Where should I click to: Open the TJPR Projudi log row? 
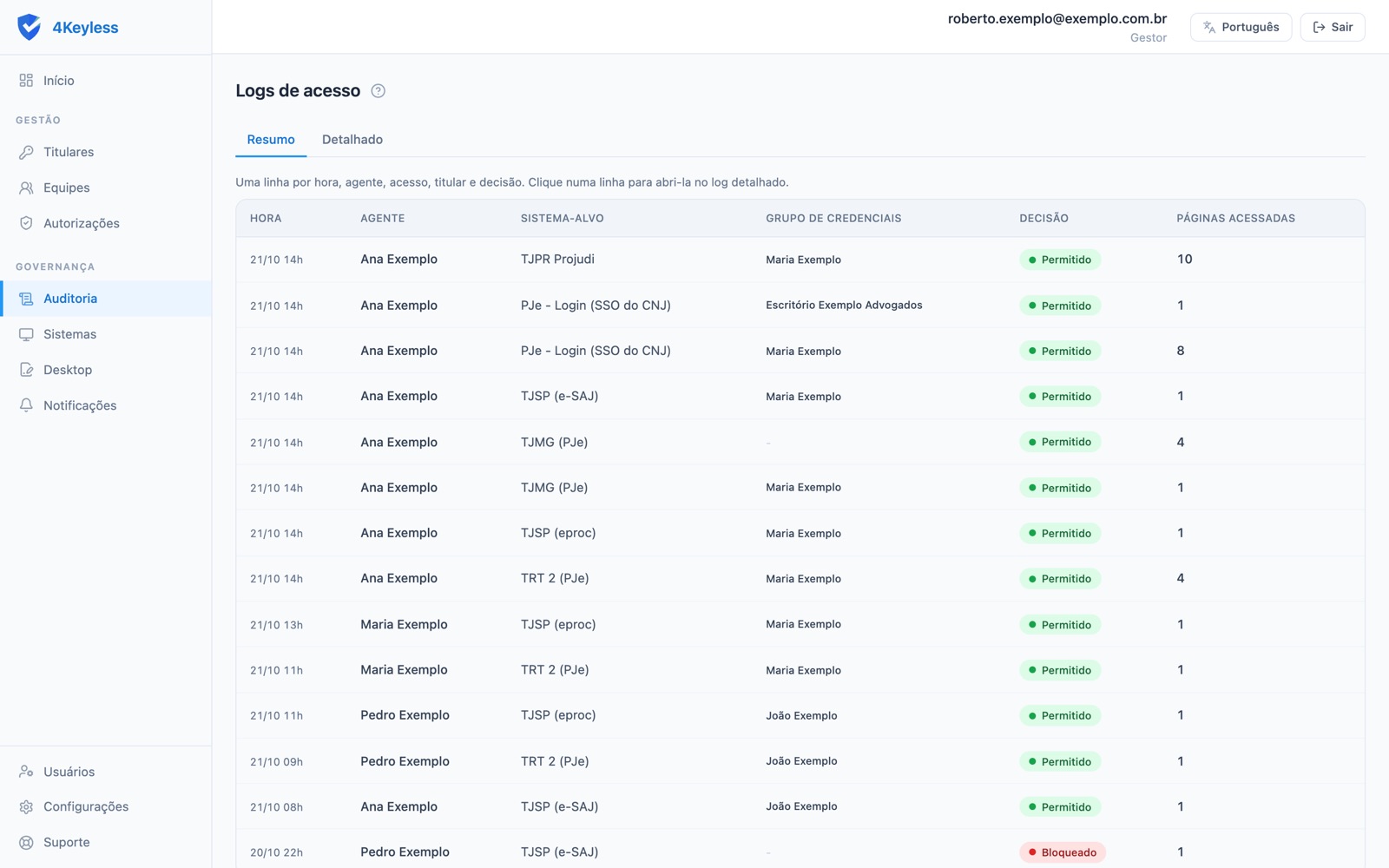[800, 260]
